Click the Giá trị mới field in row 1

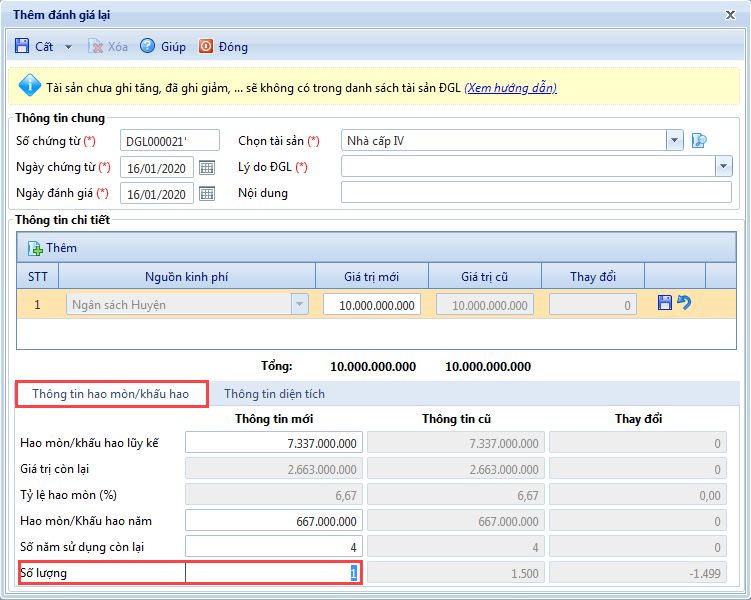tap(372, 305)
